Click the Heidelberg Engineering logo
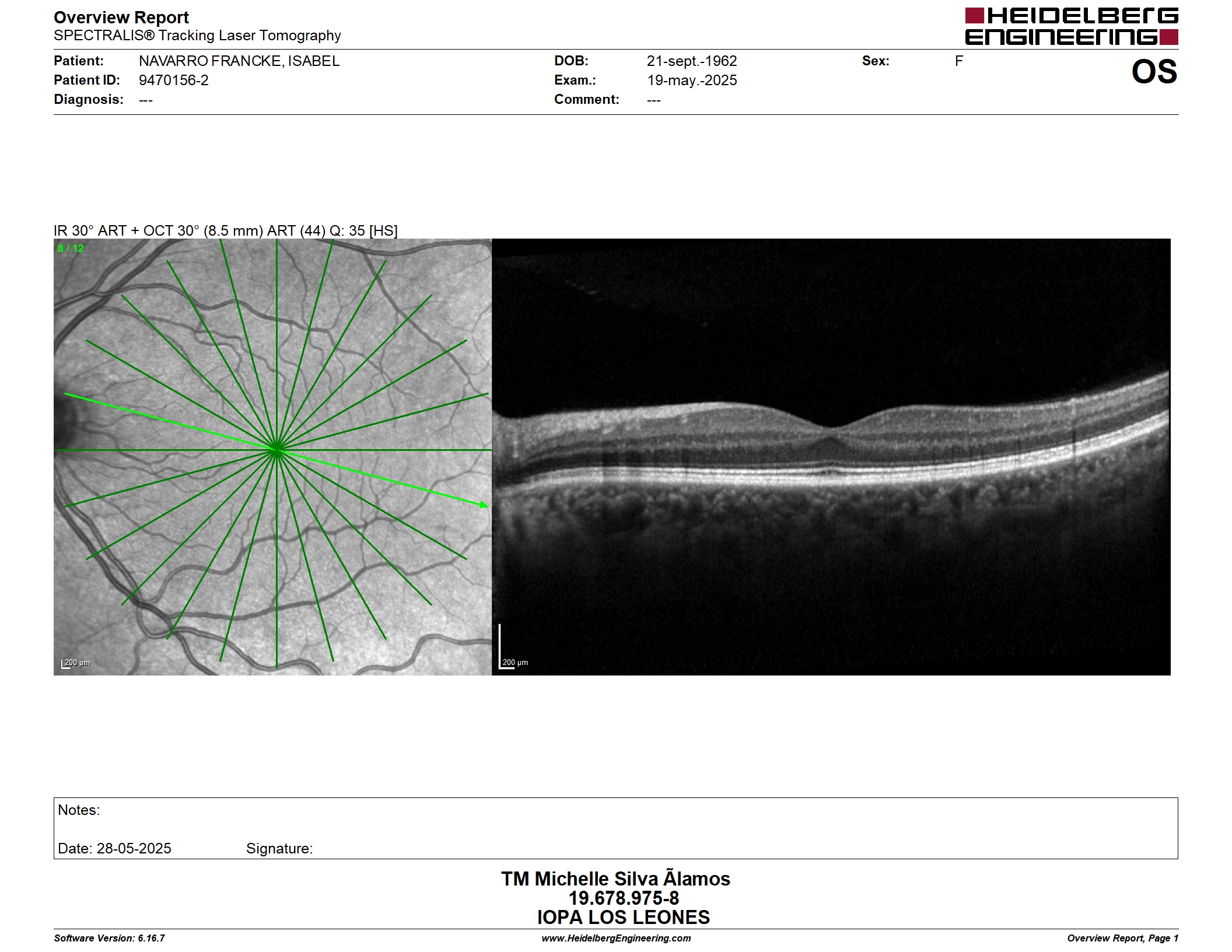The height and width of the screenshot is (952, 1232). coord(1071,26)
